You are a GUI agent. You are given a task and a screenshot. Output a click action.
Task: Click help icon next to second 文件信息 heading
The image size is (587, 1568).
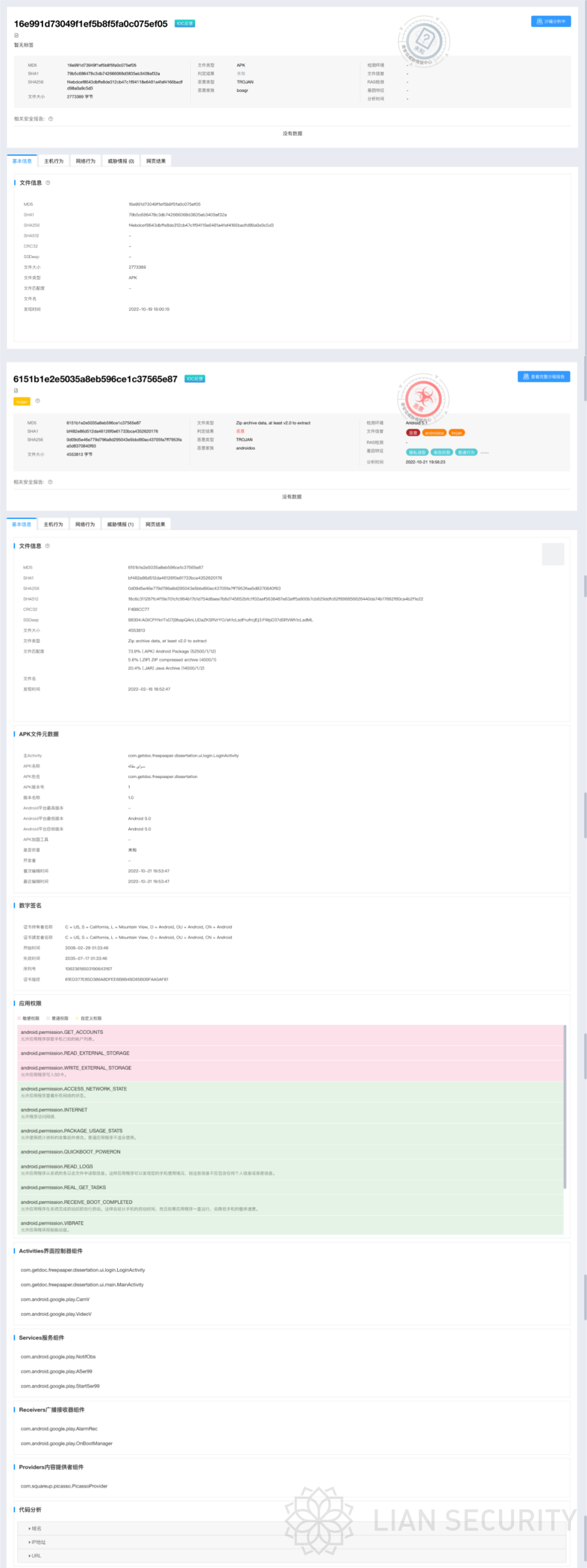pos(47,546)
